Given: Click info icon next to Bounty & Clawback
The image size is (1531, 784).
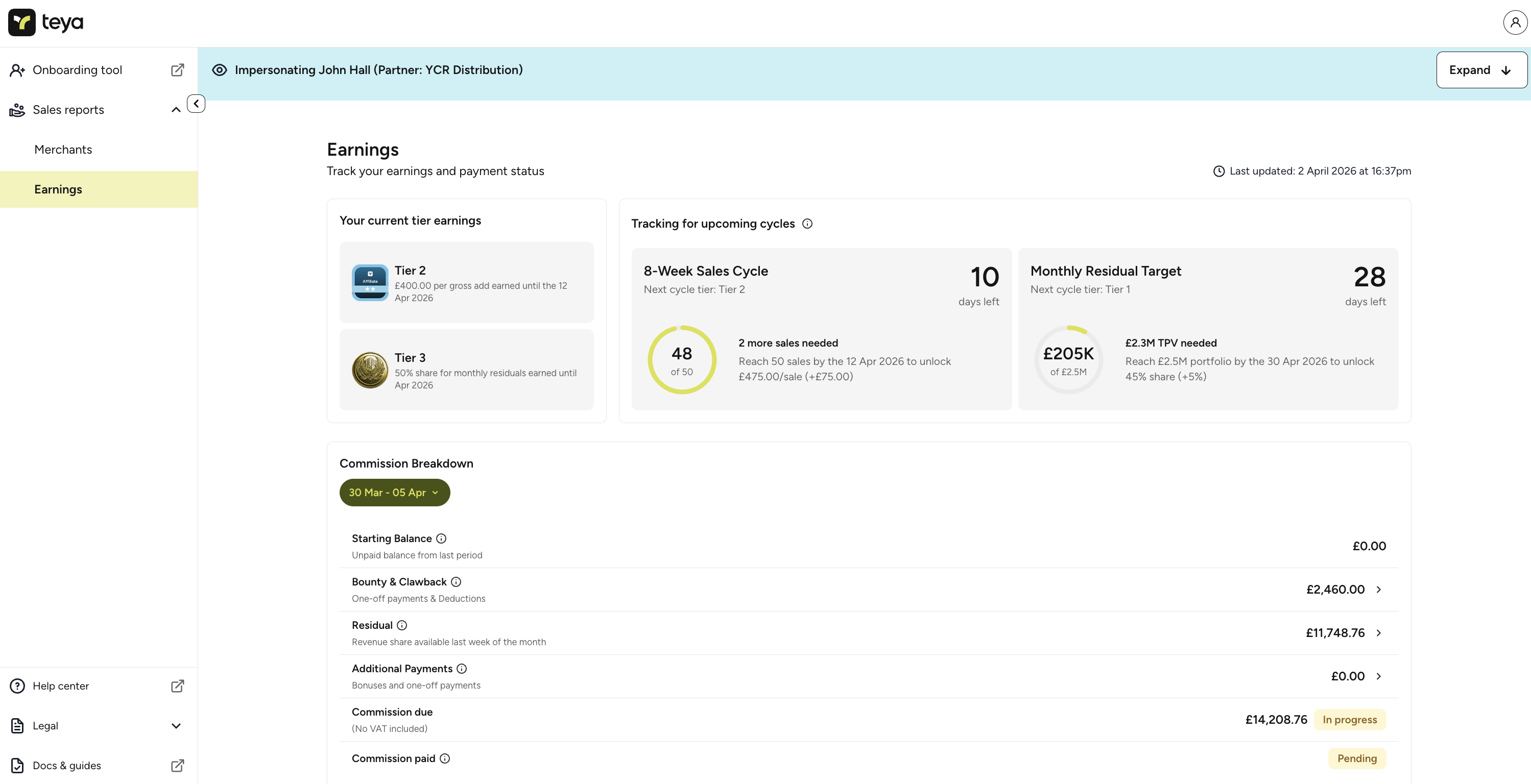Looking at the screenshot, I should [x=456, y=582].
